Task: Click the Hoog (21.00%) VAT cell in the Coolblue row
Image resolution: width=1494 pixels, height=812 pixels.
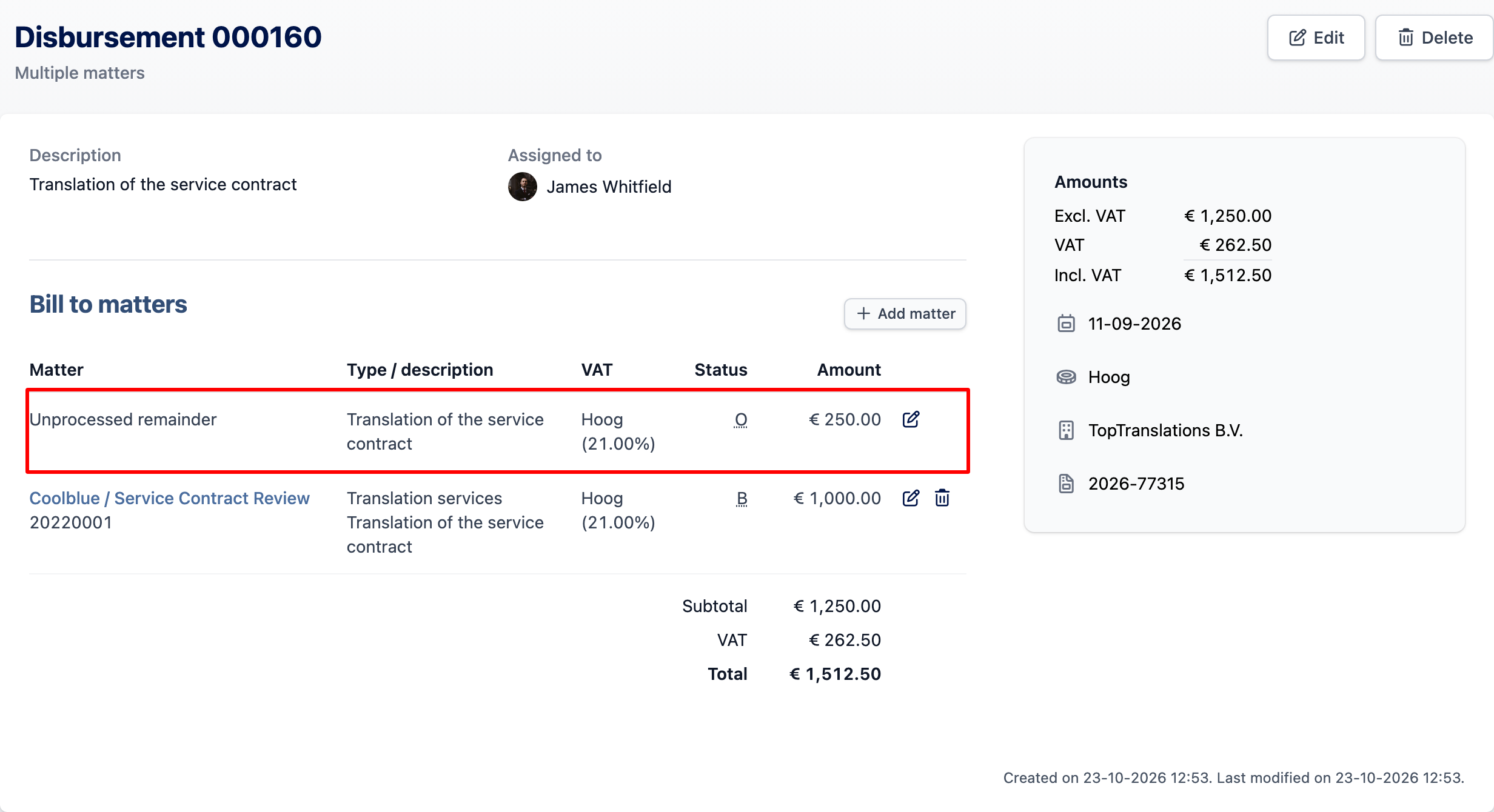Action: click(x=618, y=510)
